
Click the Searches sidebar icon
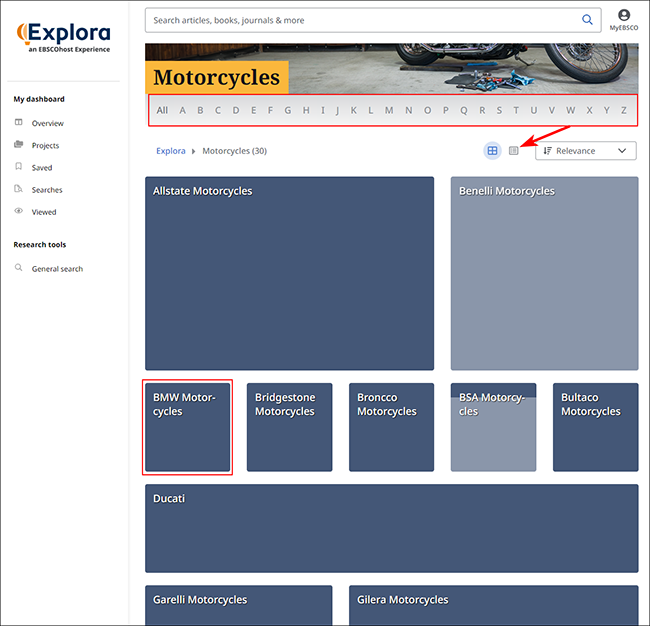point(19,189)
